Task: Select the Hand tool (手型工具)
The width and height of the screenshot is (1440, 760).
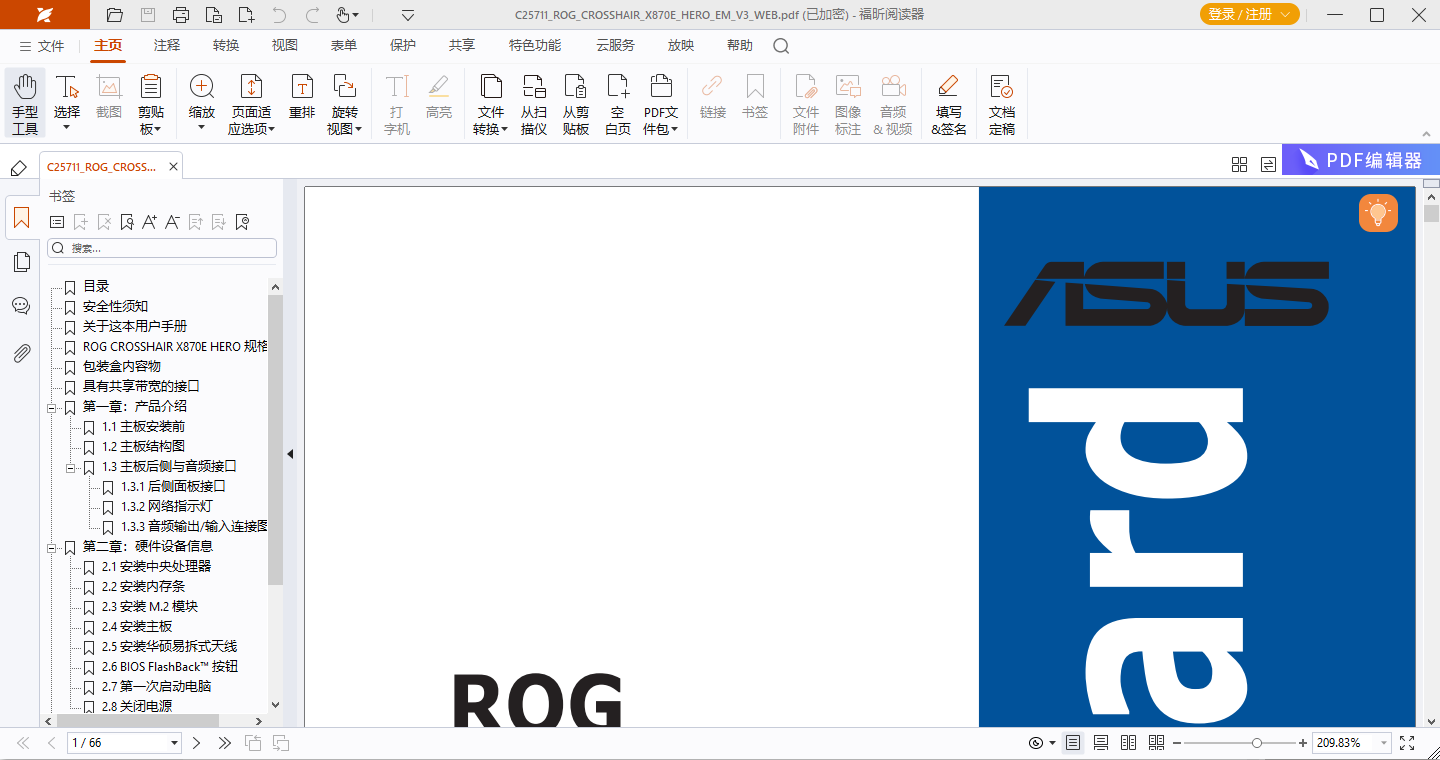Action: (x=25, y=103)
